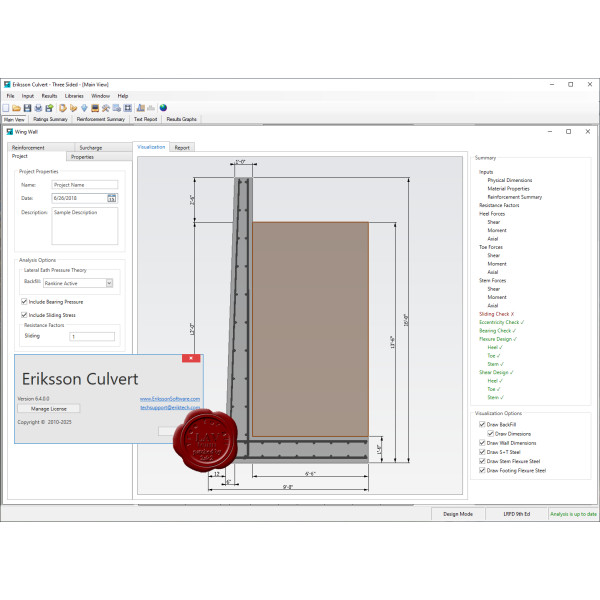600x600 pixels.
Task: Toggle Draw Stem Flexure Steel checkbox
Action: tap(482, 461)
